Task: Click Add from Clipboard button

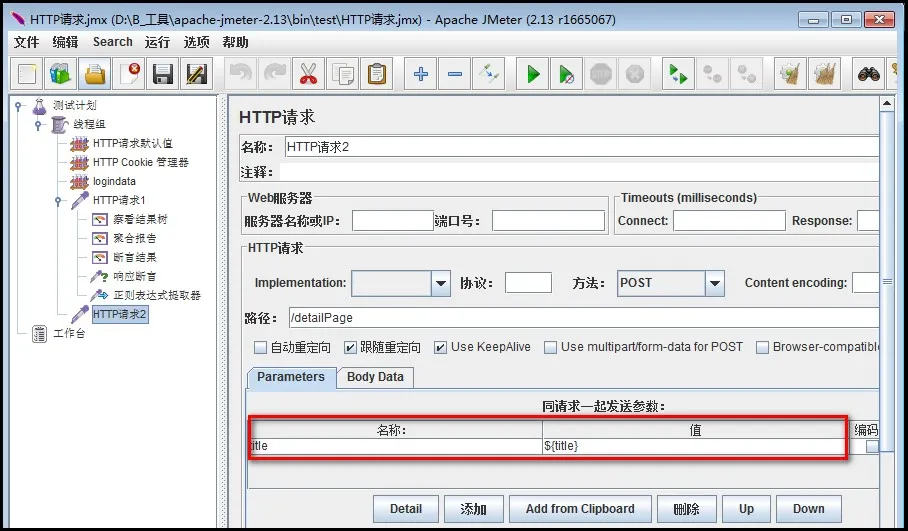Action: [580, 509]
